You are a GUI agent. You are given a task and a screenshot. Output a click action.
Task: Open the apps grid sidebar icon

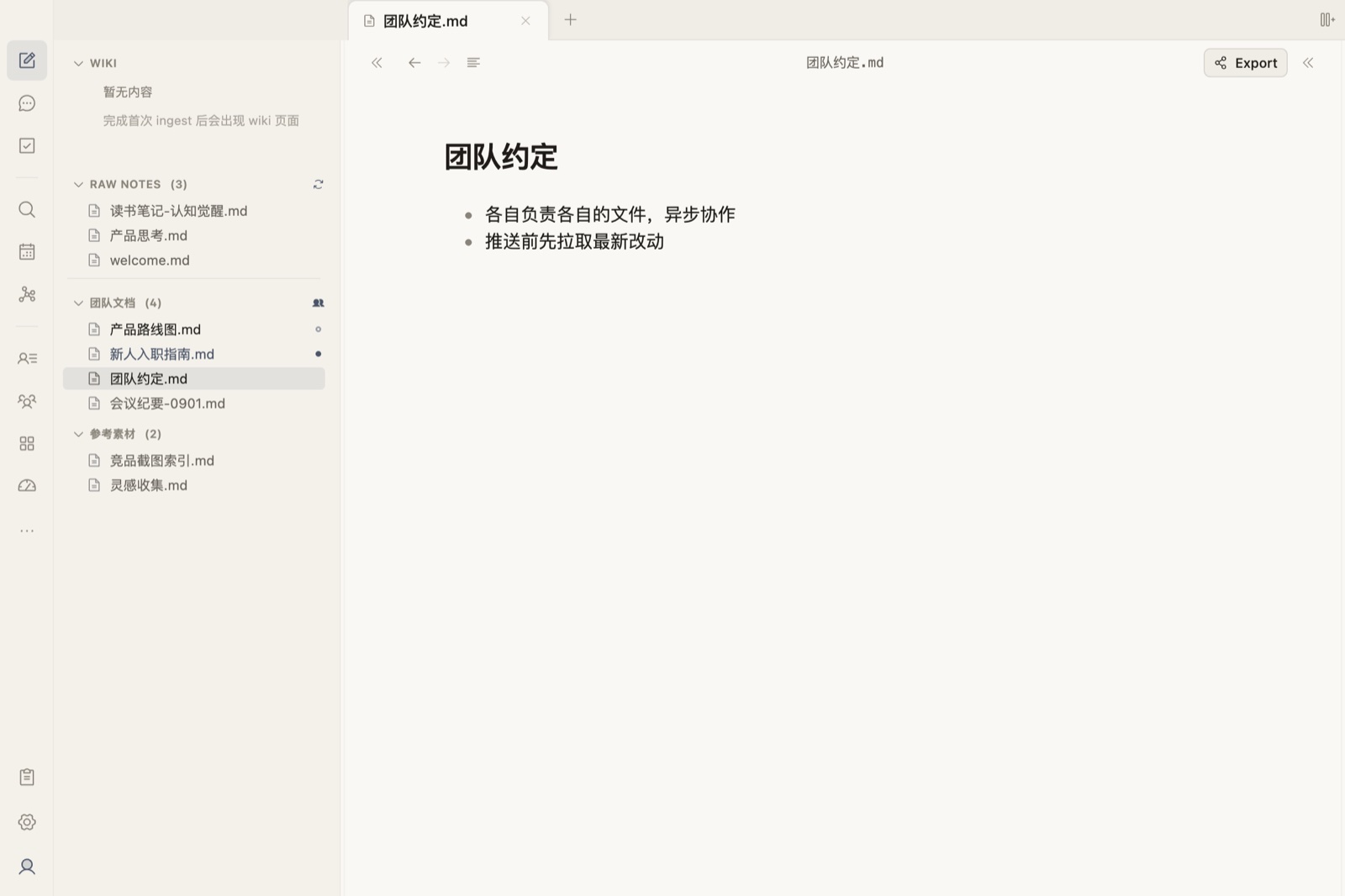27,443
